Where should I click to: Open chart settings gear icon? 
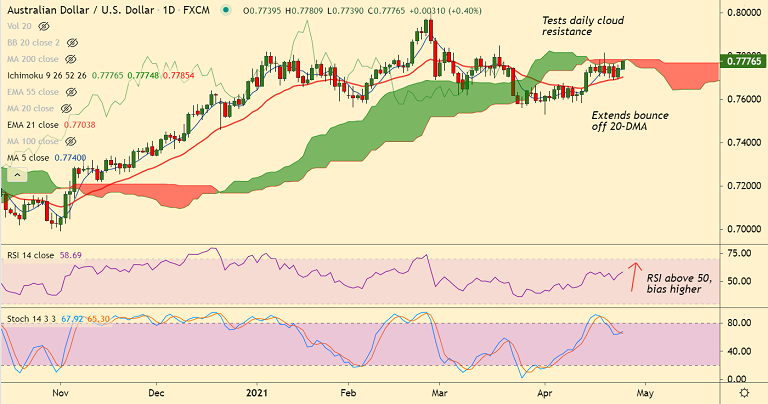[744, 393]
